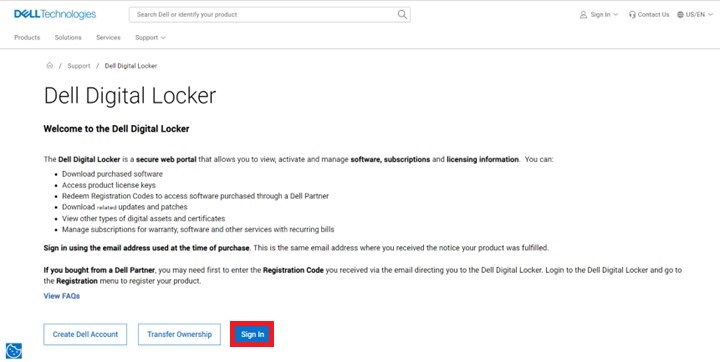This screenshot has width=720, height=362.
Task: Open the Products menu
Action: coord(27,38)
